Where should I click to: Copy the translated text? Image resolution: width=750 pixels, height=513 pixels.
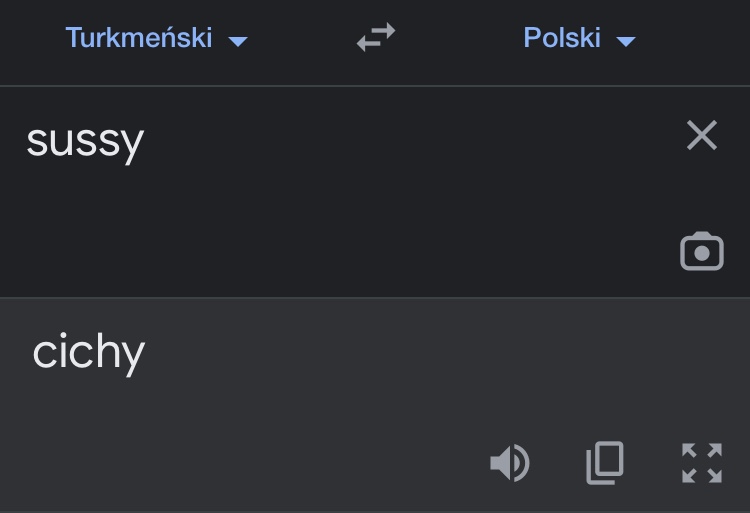tap(605, 463)
